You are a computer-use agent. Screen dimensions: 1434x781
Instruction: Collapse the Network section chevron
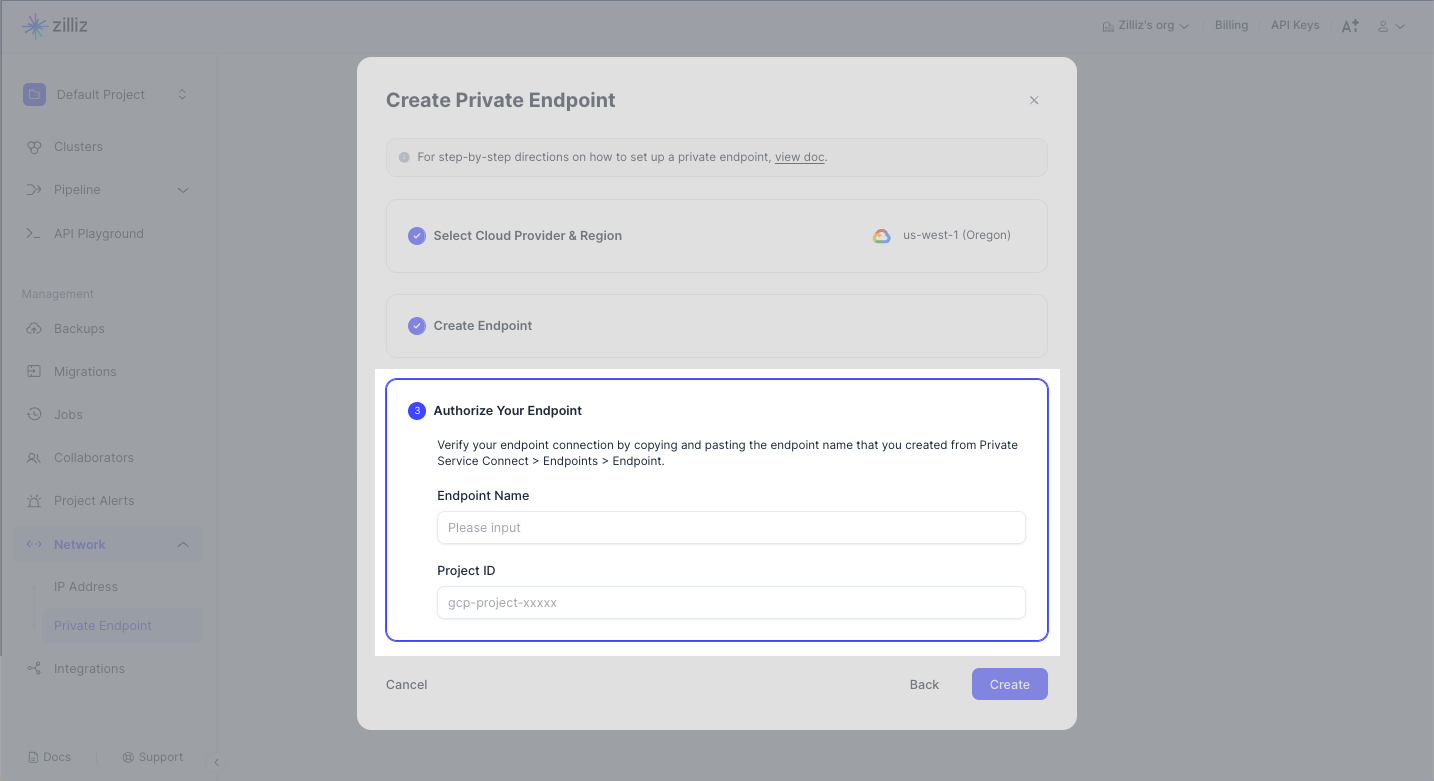click(x=183, y=545)
